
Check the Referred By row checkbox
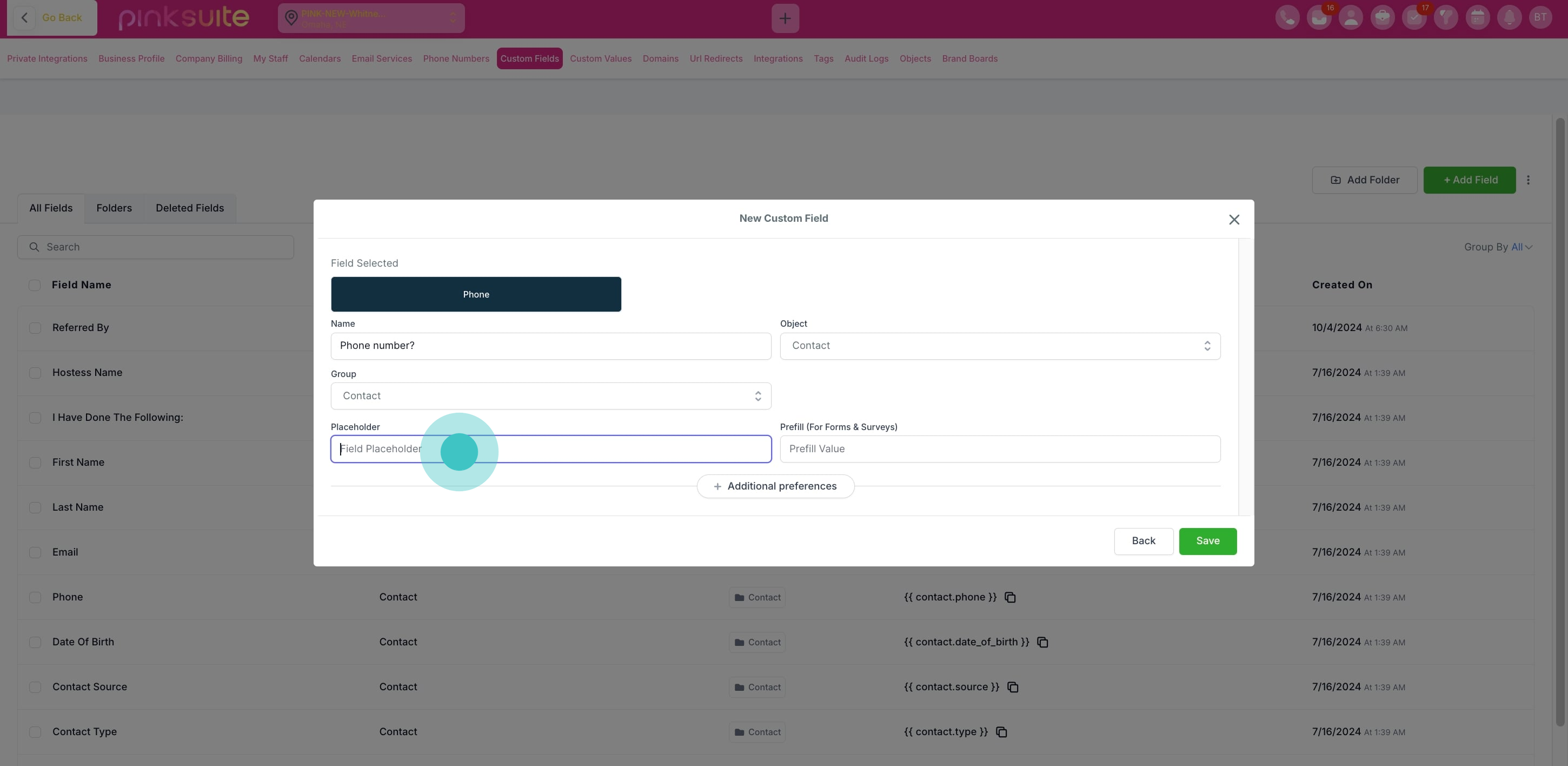point(35,328)
